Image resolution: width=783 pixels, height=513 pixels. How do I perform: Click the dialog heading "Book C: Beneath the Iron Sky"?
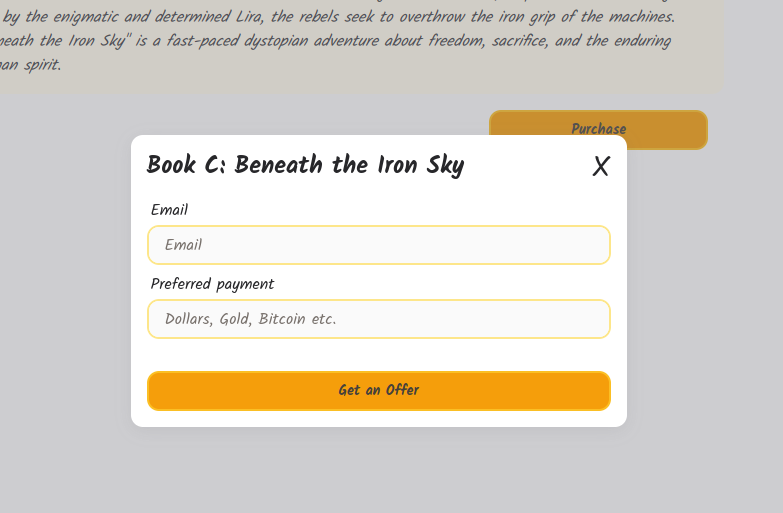pyautogui.click(x=306, y=165)
